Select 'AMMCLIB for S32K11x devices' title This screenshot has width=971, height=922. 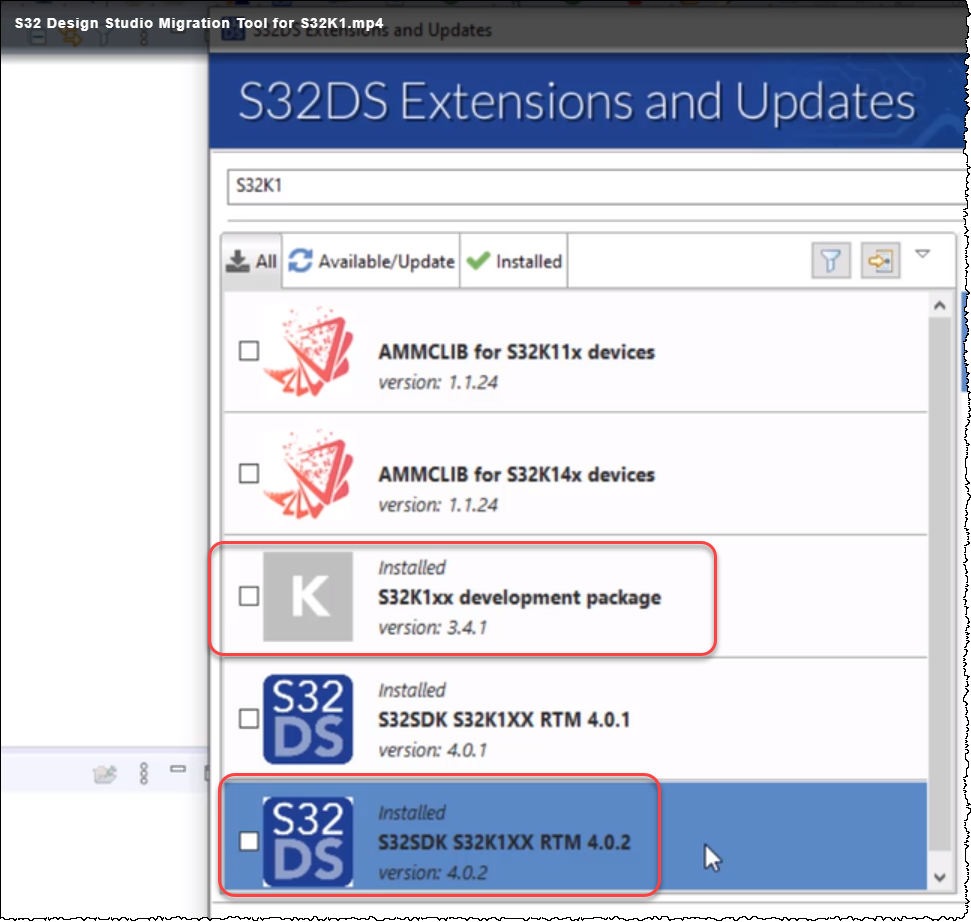516,352
